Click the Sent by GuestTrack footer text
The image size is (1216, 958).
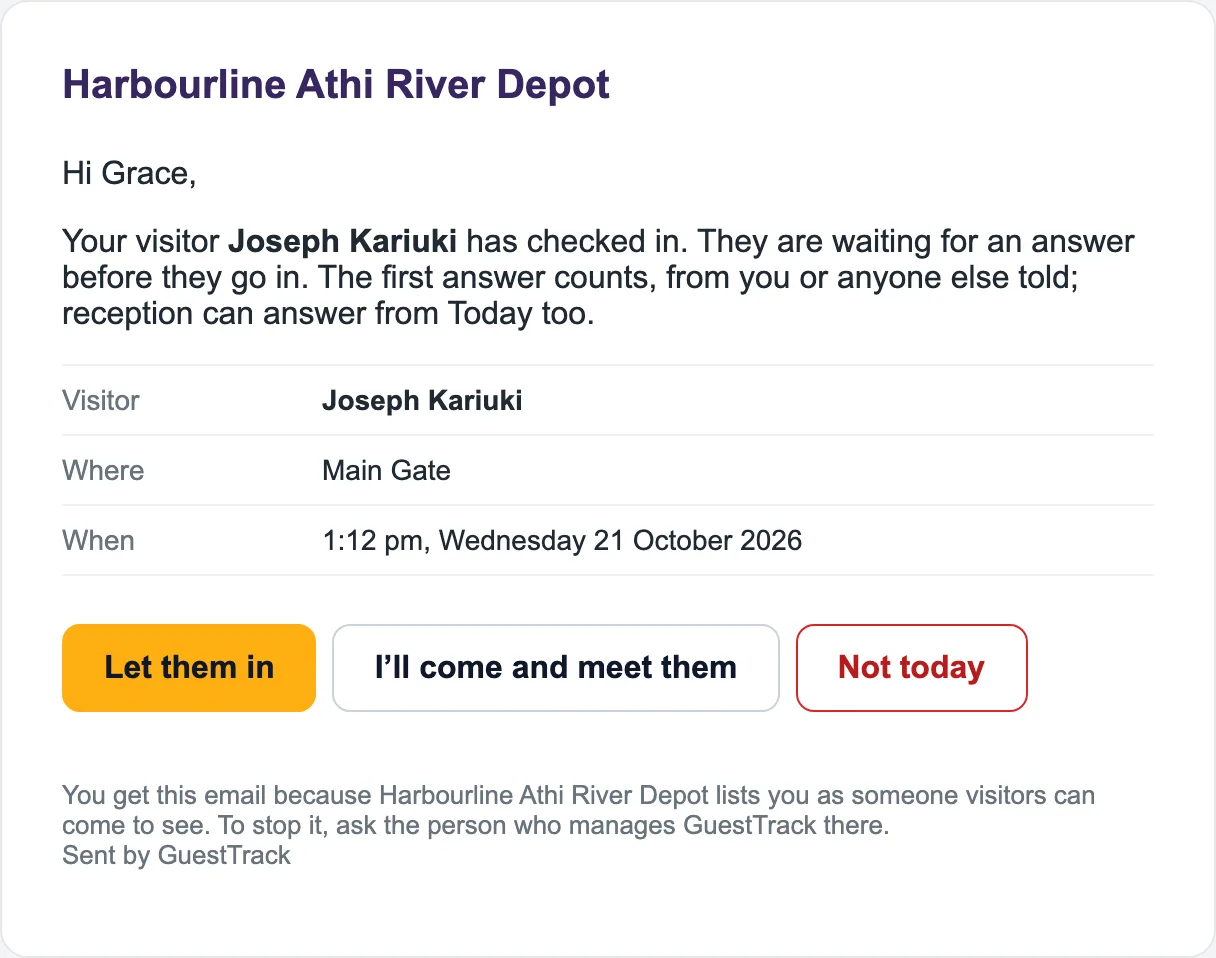pyautogui.click(x=176, y=856)
